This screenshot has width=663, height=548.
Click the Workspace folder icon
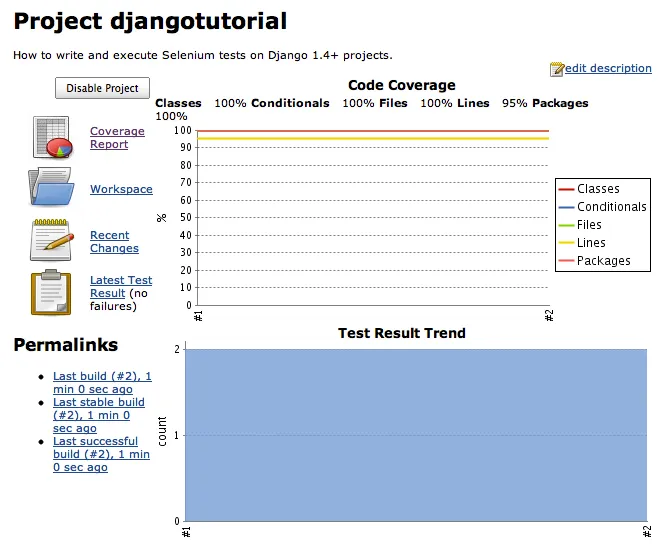point(51,186)
